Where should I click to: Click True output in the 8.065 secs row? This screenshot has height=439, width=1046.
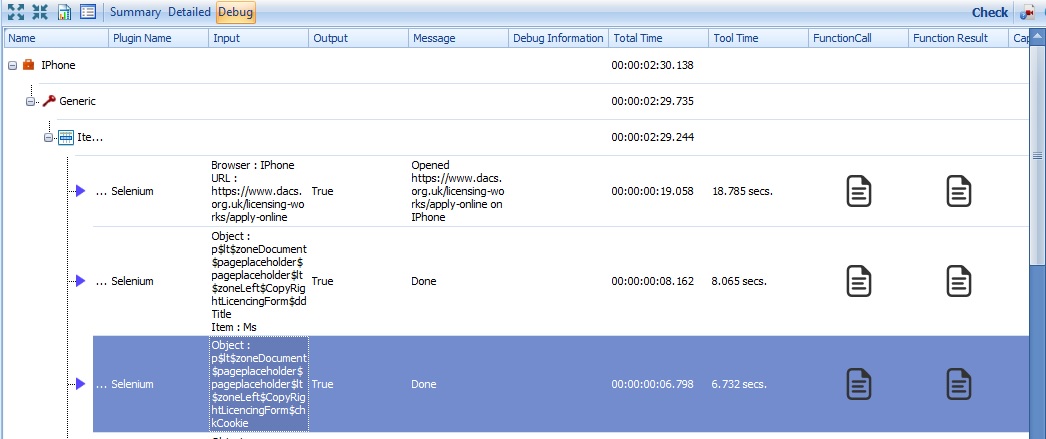pyautogui.click(x=322, y=281)
